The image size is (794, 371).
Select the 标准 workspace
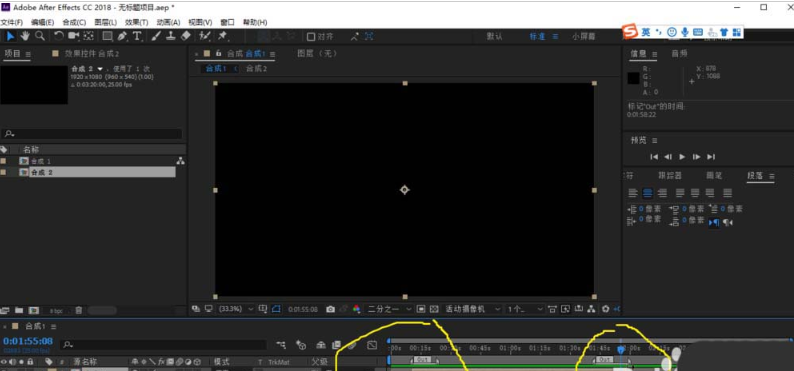pyautogui.click(x=538, y=36)
